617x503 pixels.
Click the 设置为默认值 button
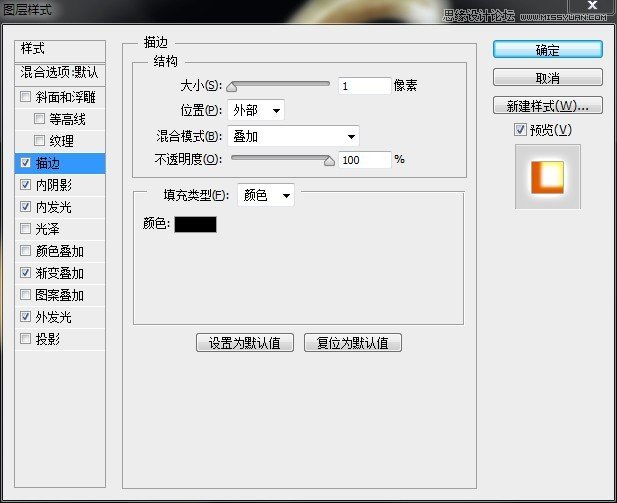coord(245,342)
